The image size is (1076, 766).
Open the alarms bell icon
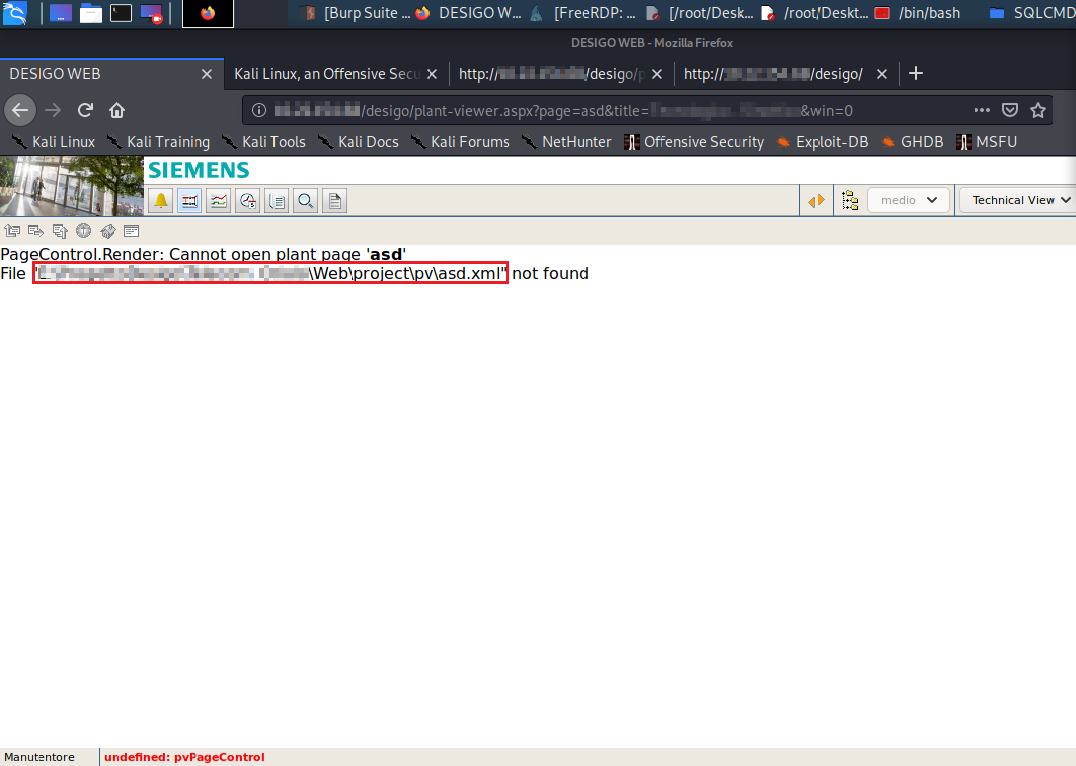click(x=161, y=201)
